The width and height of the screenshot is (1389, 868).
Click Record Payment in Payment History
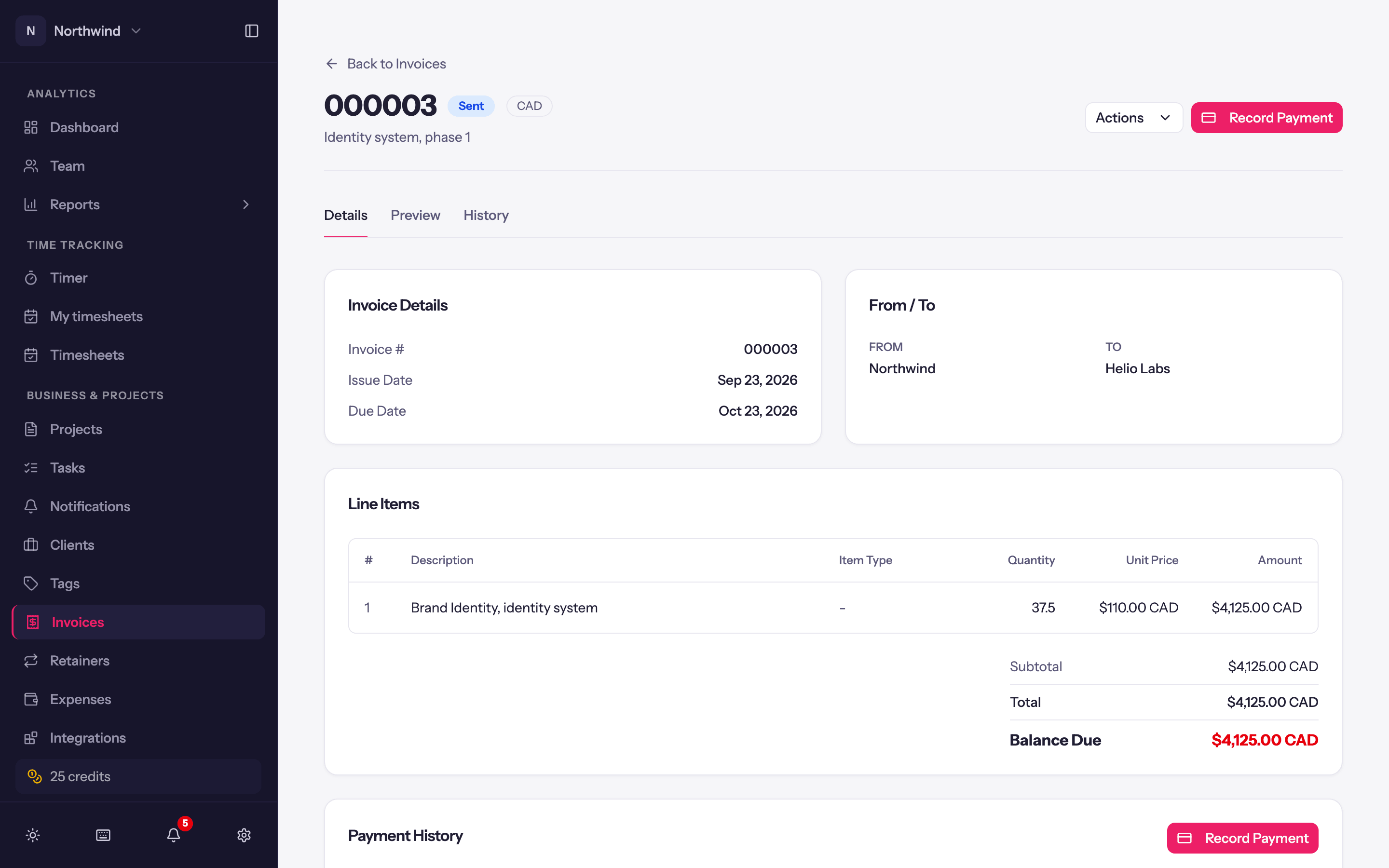tap(1242, 838)
